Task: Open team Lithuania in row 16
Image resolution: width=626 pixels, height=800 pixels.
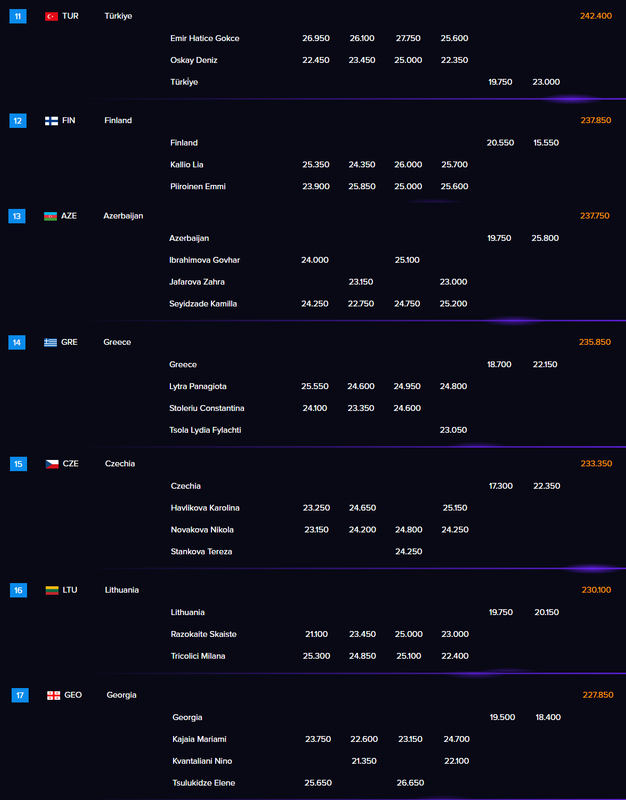Action: [x=121, y=590]
